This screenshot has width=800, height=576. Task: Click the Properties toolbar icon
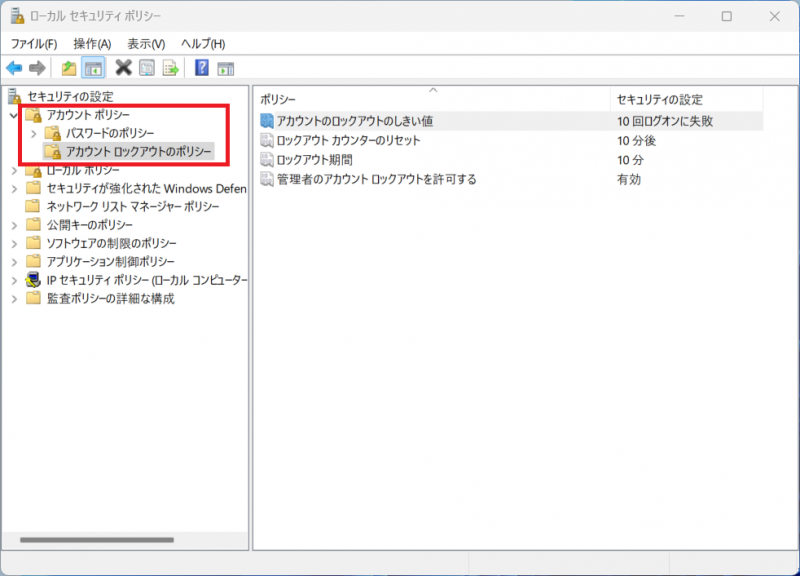(x=147, y=68)
